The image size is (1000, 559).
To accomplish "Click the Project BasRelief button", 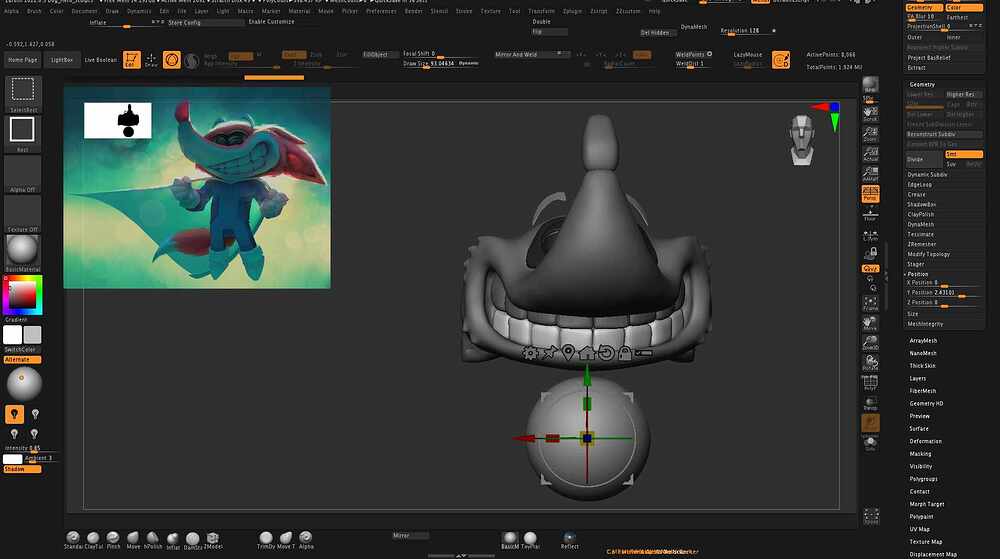I will click(x=944, y=57).
